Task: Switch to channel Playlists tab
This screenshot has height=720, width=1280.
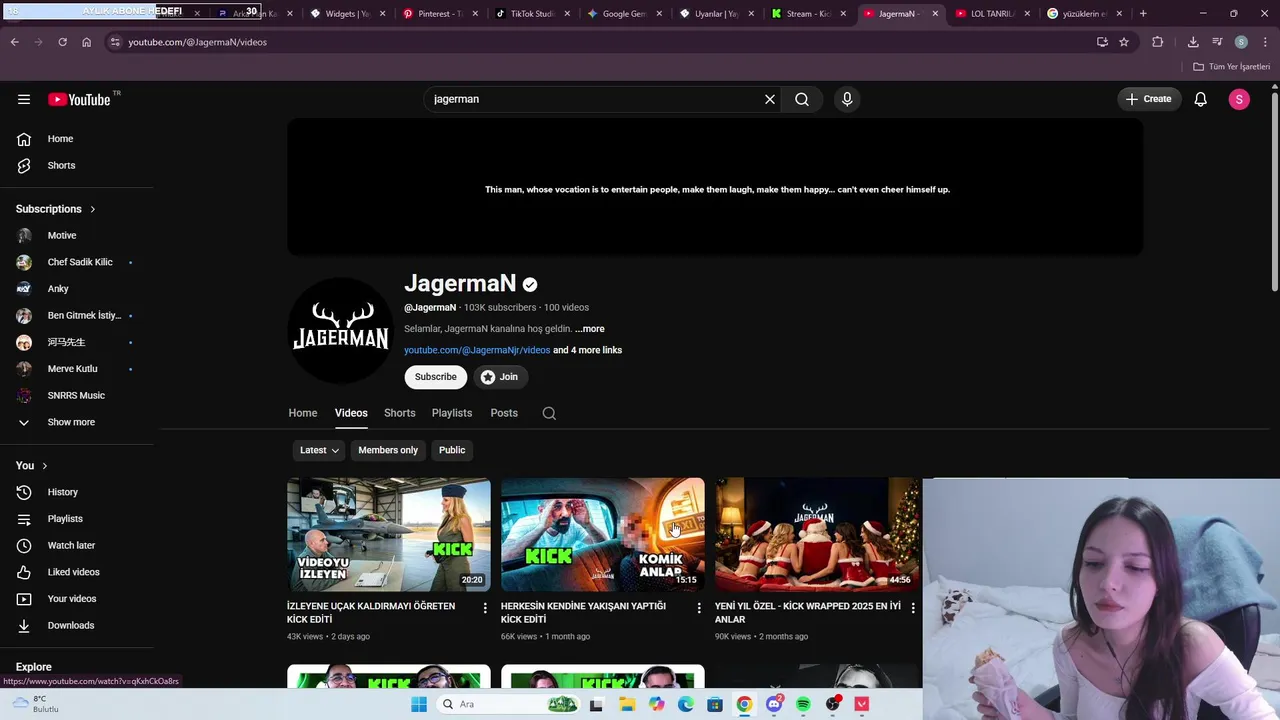Action: tap(452, 413)
